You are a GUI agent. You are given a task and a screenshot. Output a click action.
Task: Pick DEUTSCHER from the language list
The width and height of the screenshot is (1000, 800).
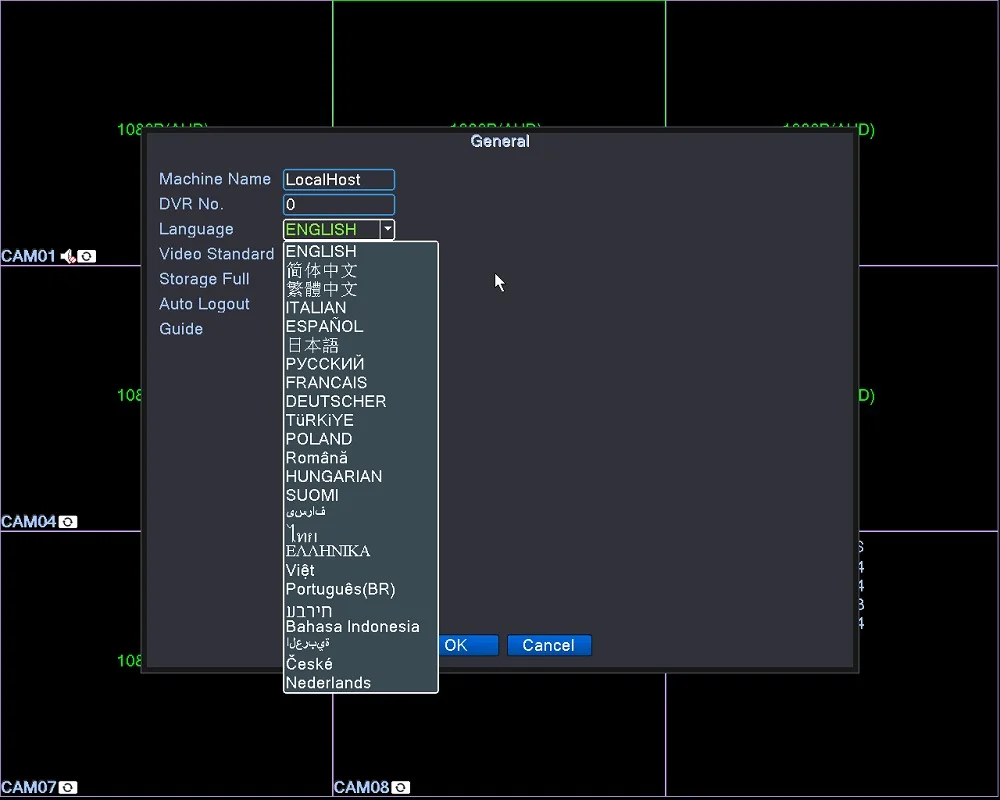(x=360, y=401)
